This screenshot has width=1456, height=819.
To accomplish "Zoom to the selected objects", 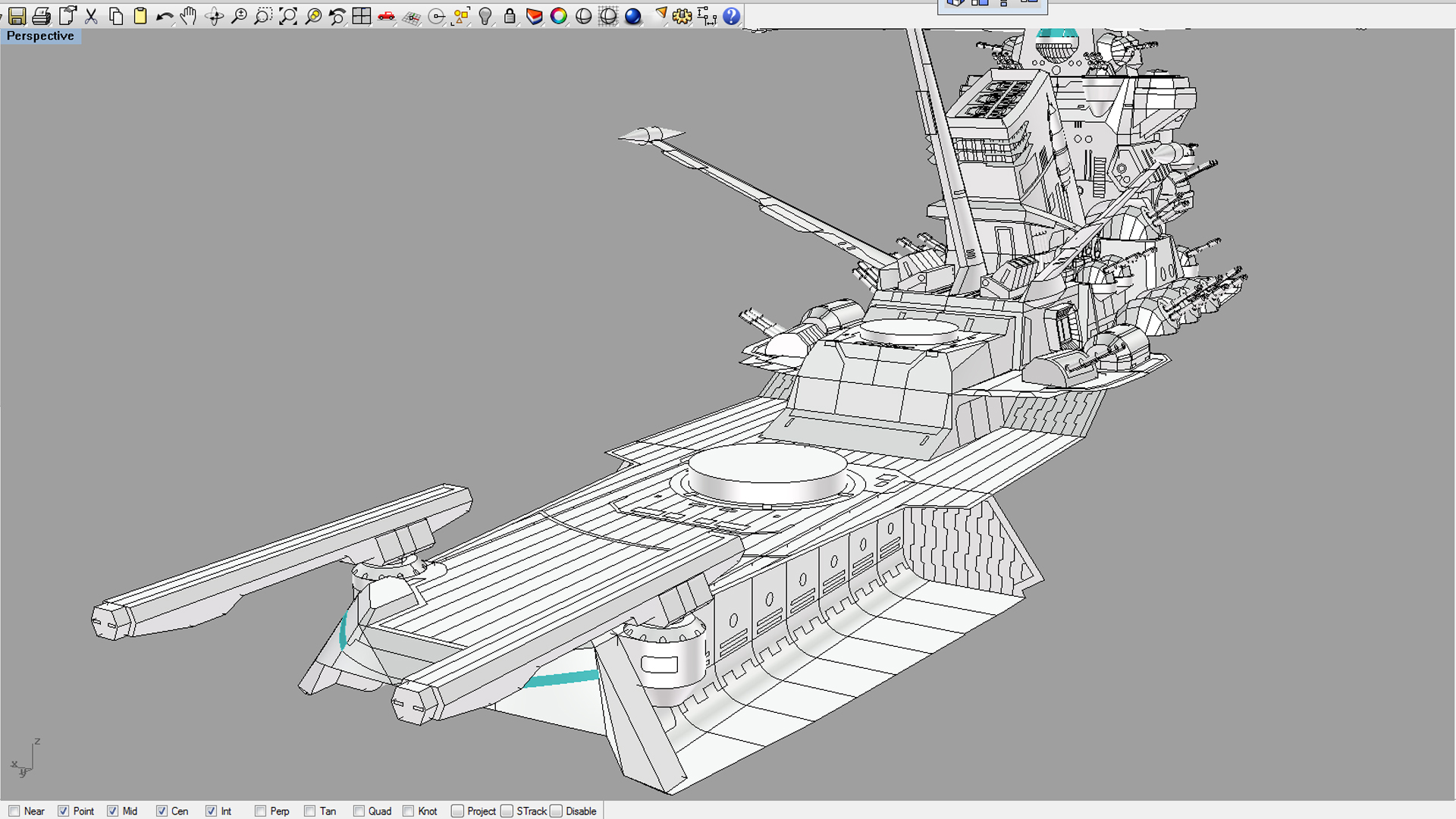I will 313,16.
